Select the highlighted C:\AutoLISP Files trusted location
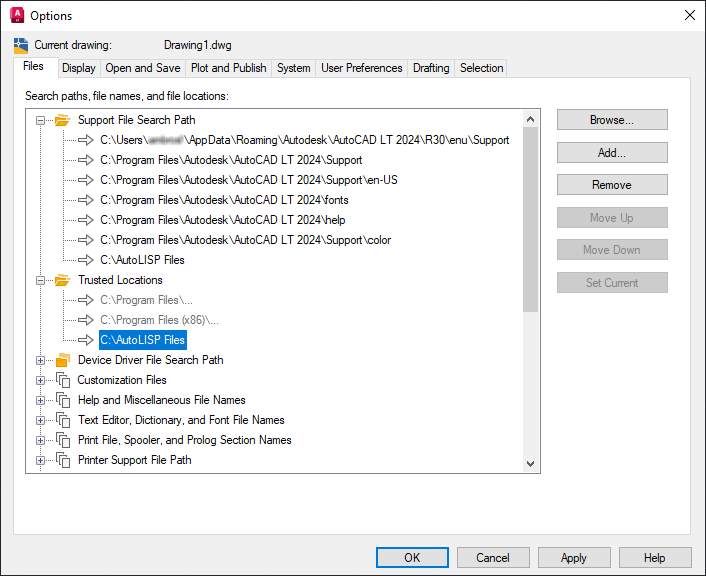706x576 pixels. (143, 340)
